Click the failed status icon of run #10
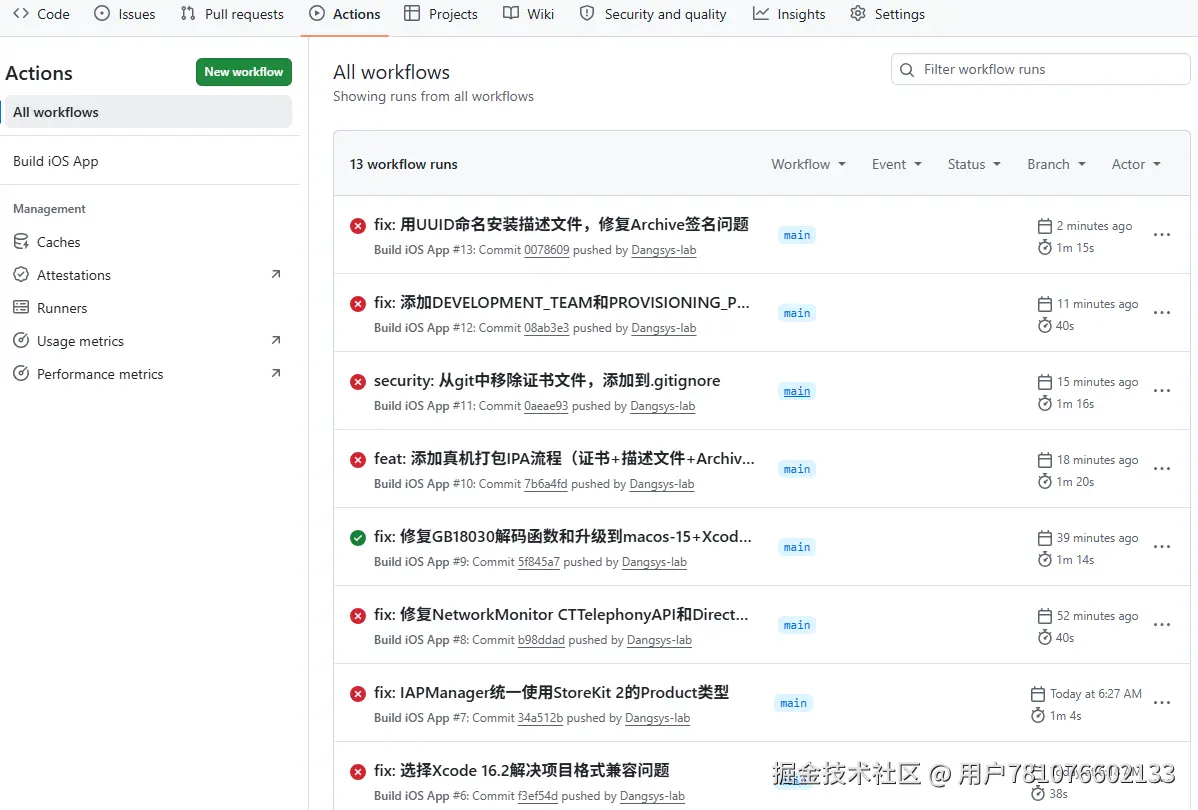Viewport: 1198px width, 810px height. 358,459
